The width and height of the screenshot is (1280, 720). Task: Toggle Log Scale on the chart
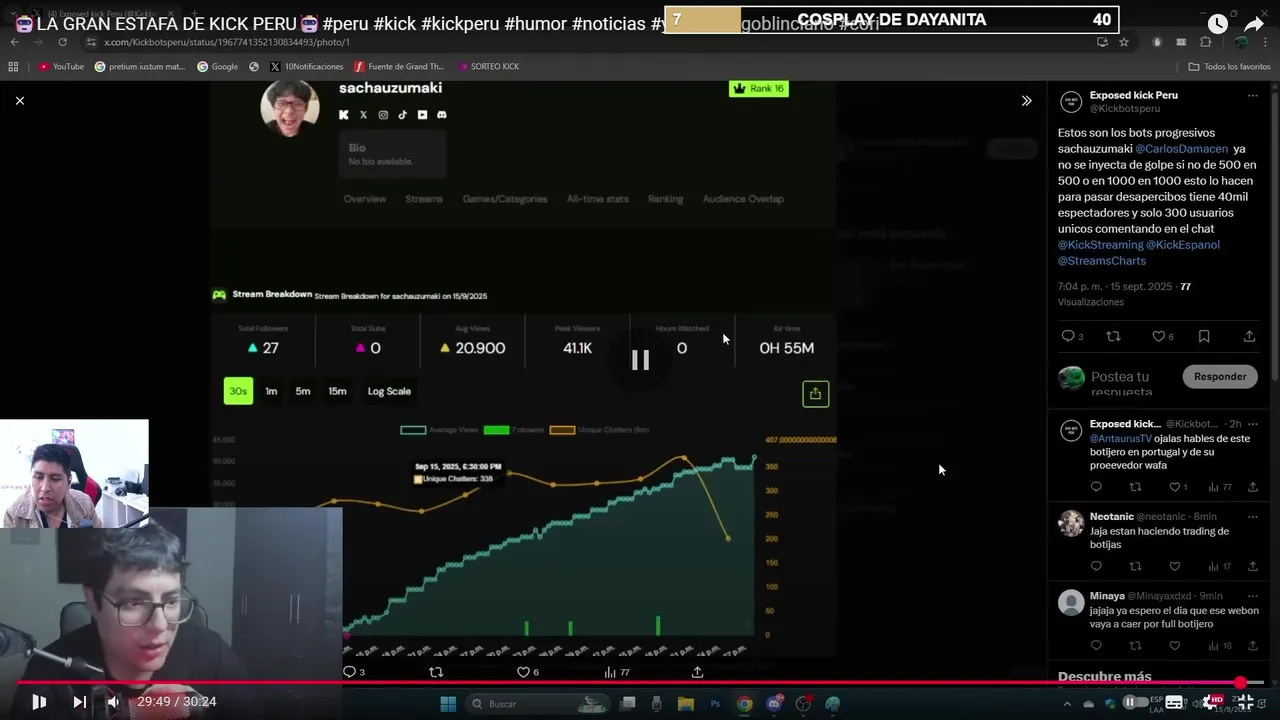pyautogui.click(x=389, y=392)
